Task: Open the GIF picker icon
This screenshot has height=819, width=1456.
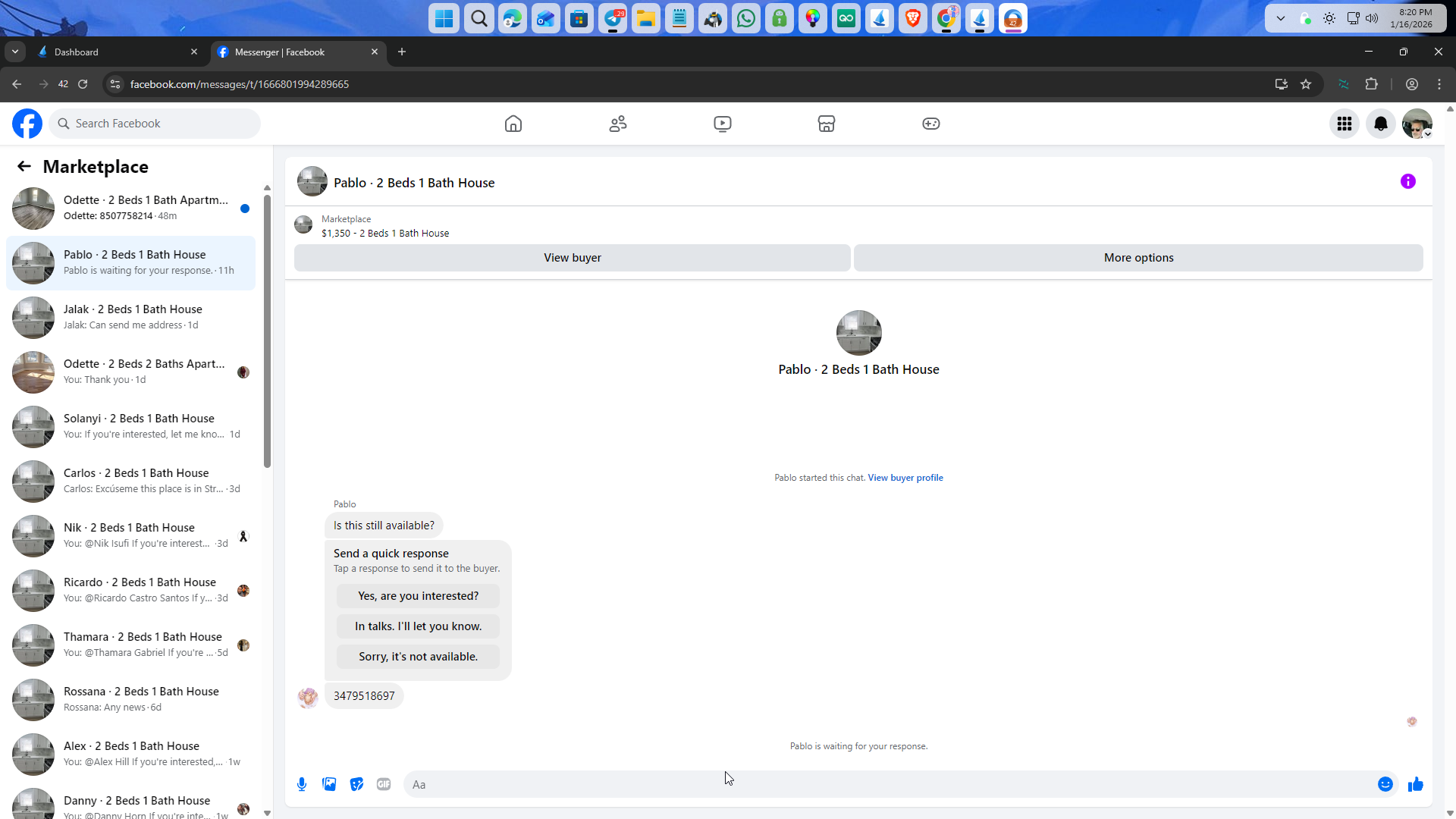Action: [384, 784]
